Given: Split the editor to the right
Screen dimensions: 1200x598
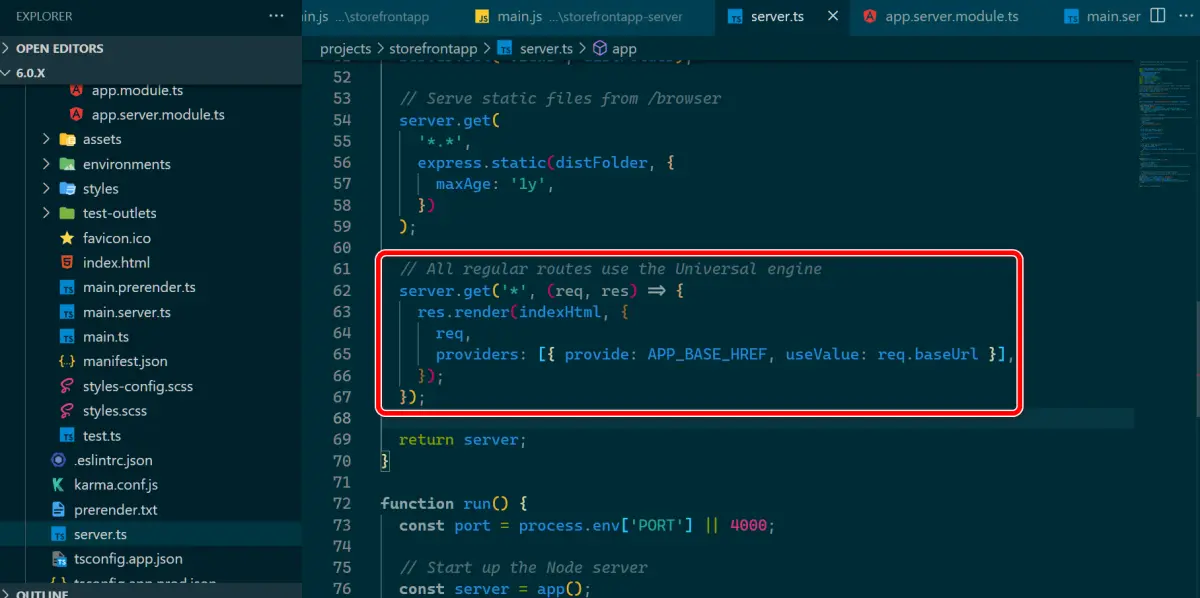Looking at the screenshot, I should [1158, 16].
